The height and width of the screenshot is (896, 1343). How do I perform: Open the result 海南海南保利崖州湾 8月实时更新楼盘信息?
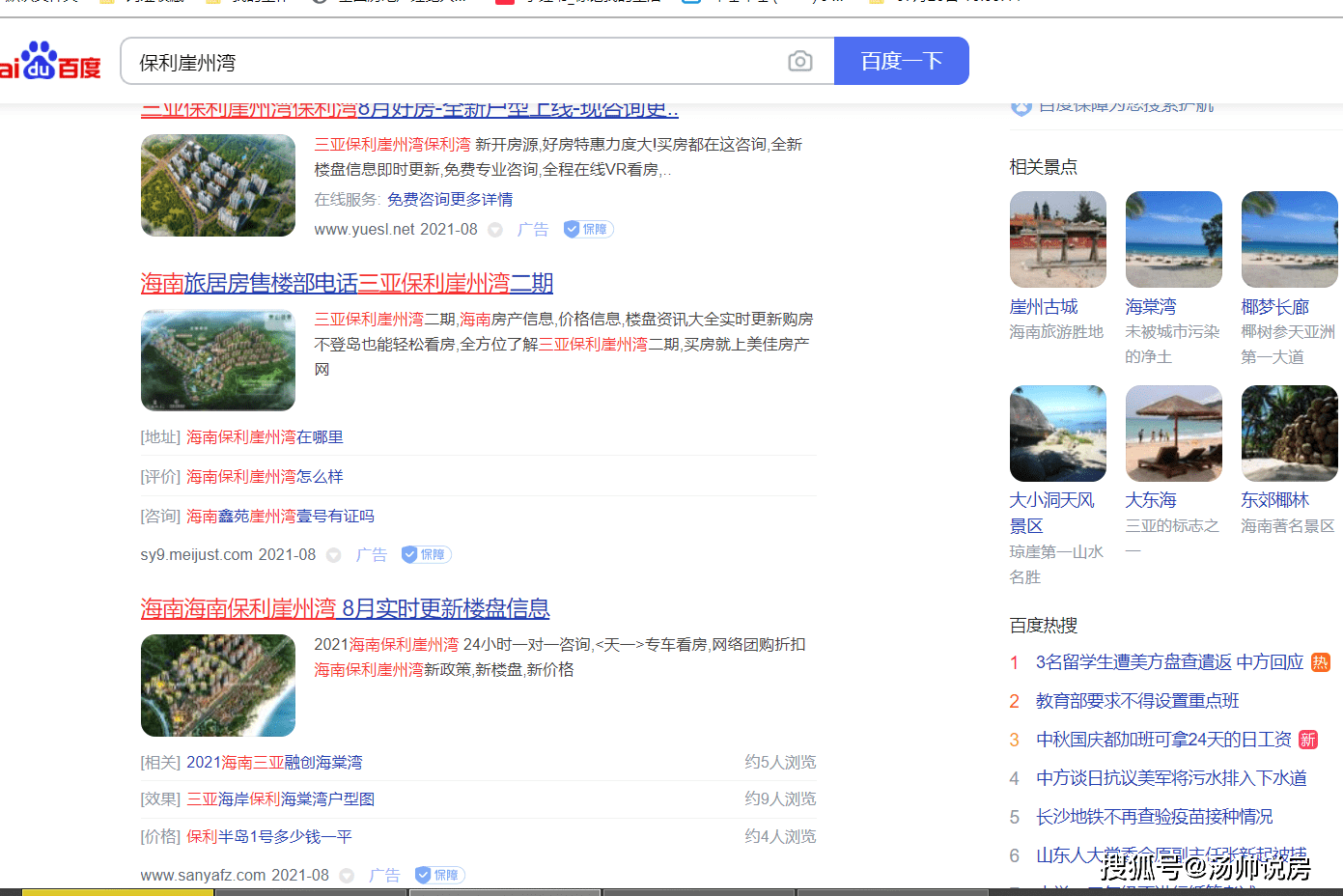(x=345, y=608)
